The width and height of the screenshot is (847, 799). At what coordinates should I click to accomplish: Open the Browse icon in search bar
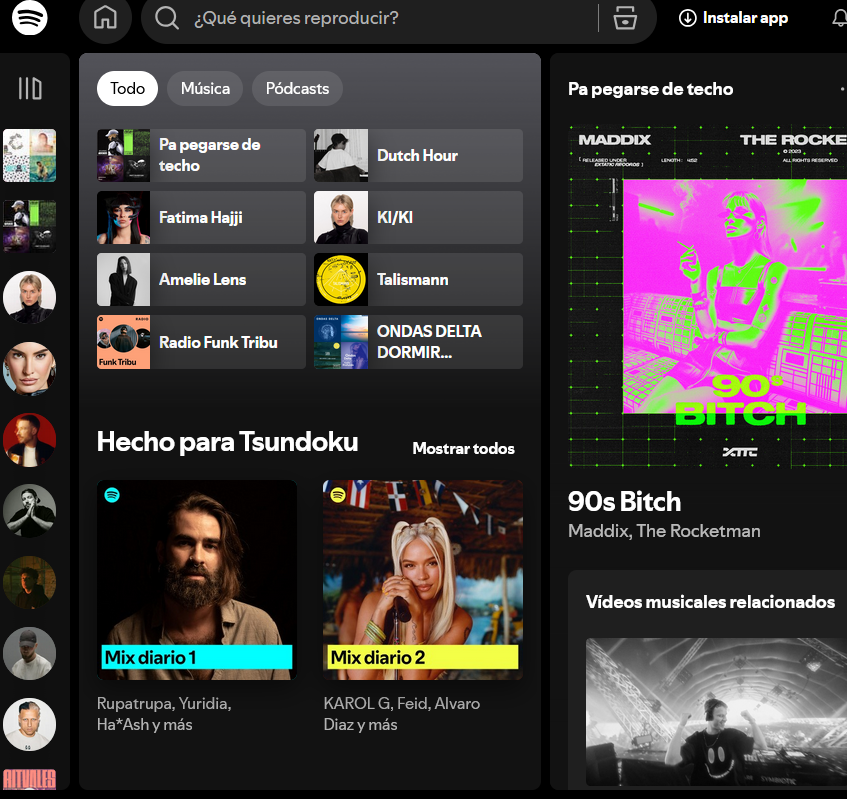[625, 18]
